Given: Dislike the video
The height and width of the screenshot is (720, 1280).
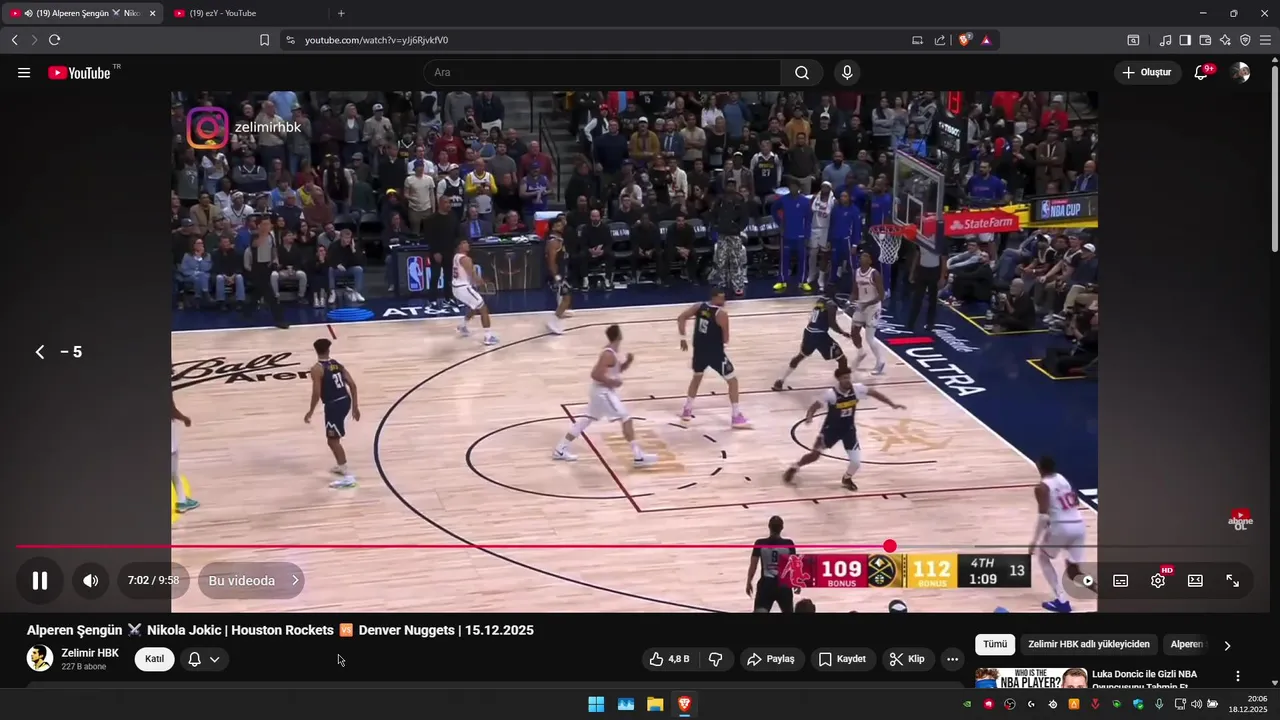Looking at the screenshot, I should 716,659.
